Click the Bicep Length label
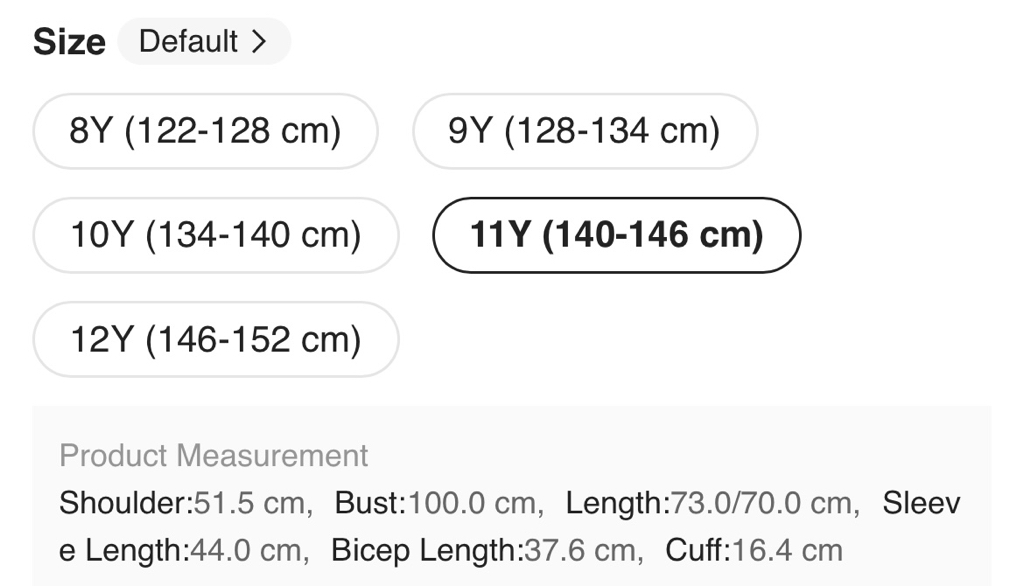The height and width of the screenshot is (586, 1024). pos(426,550)
